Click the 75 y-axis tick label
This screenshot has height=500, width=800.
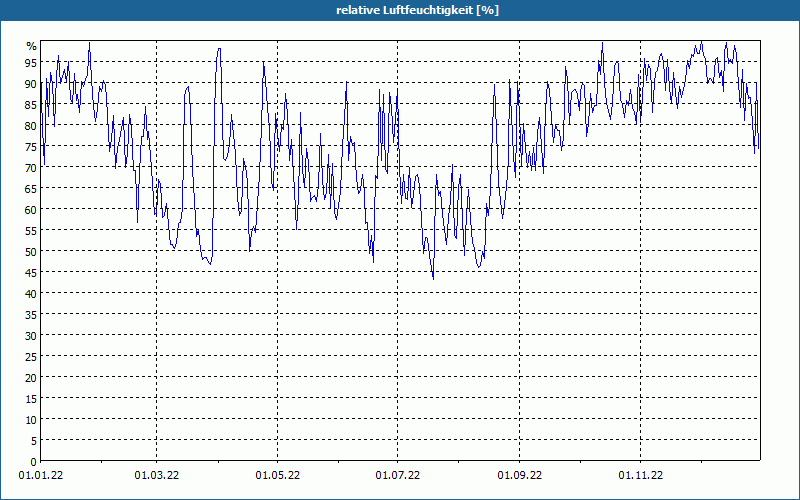pos(31,147)
